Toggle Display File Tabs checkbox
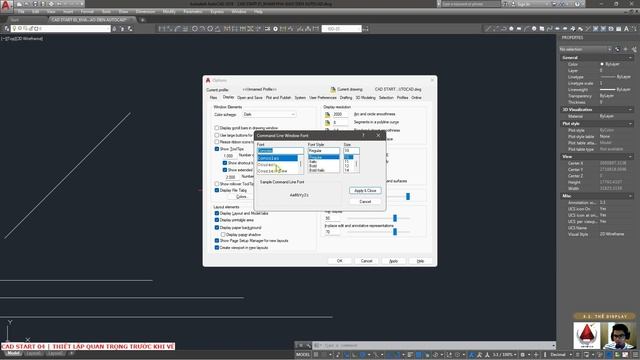The image size is (640, 360). pyautogui.click(x=217, y=190)
